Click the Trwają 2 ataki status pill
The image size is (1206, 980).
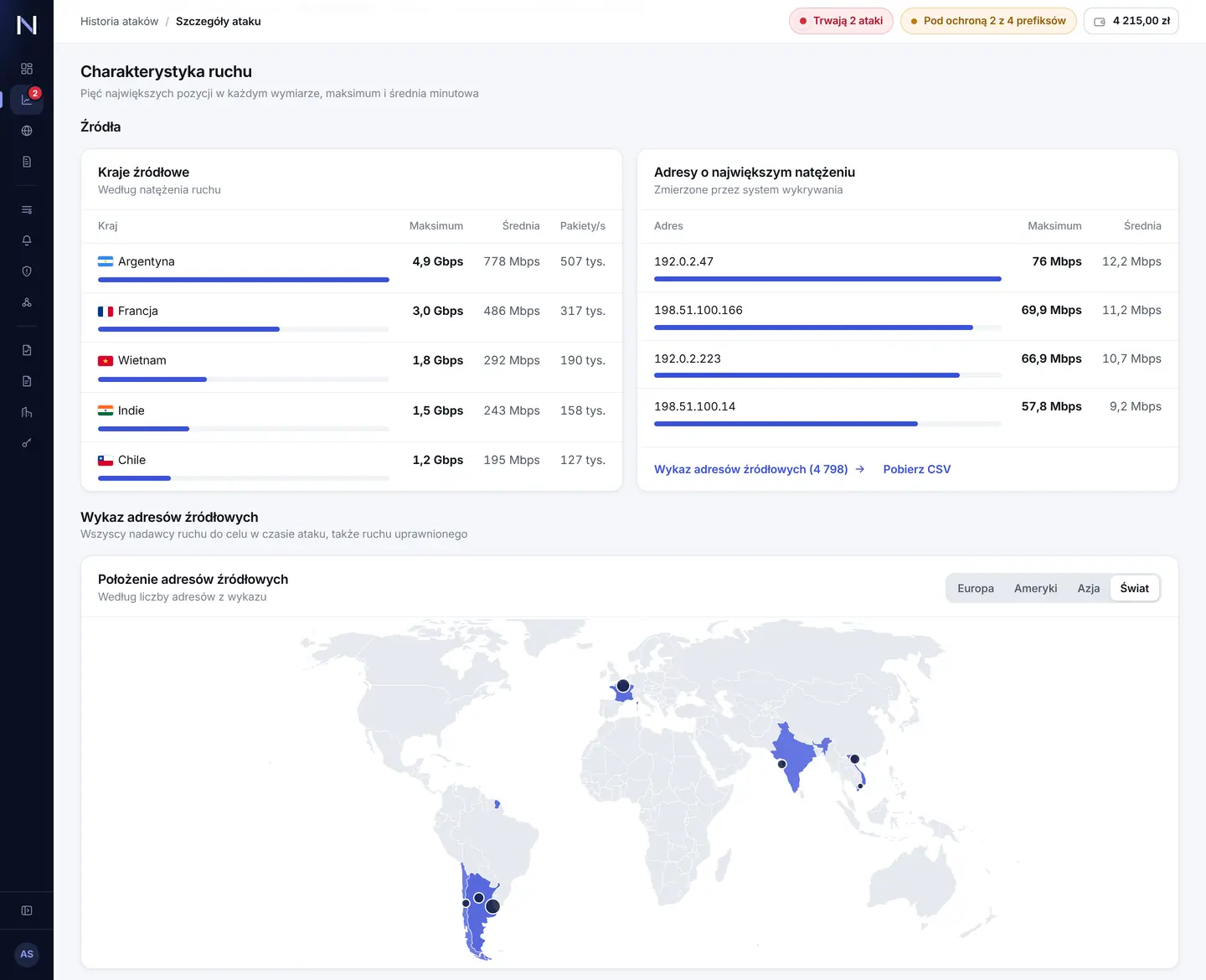[x=841, y=21]
